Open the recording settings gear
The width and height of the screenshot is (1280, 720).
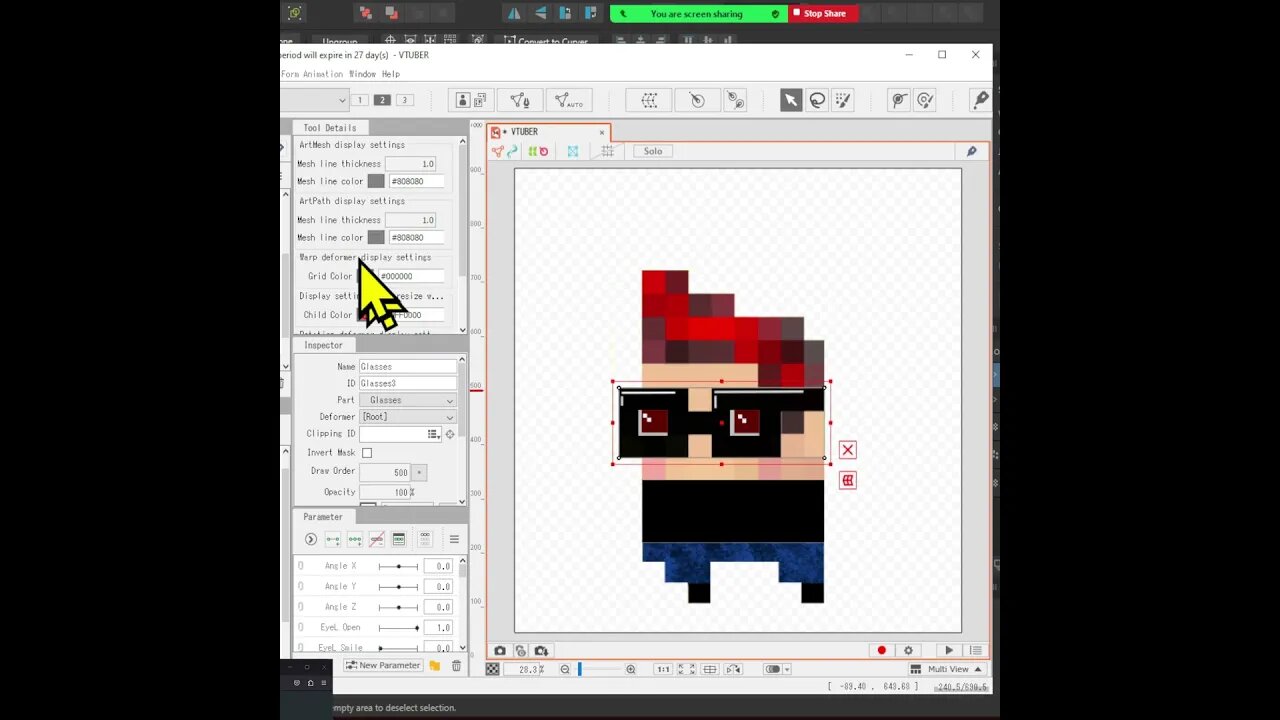(908, 650)
